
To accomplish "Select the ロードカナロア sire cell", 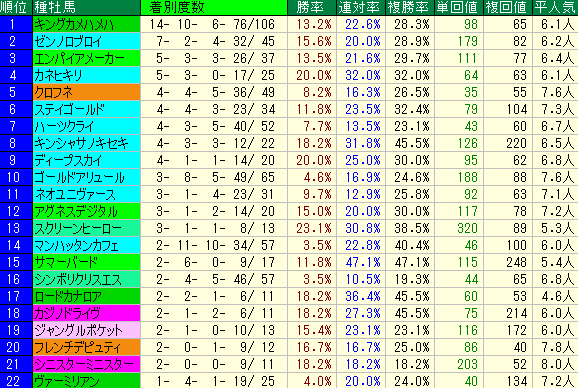I will [86, 296].
